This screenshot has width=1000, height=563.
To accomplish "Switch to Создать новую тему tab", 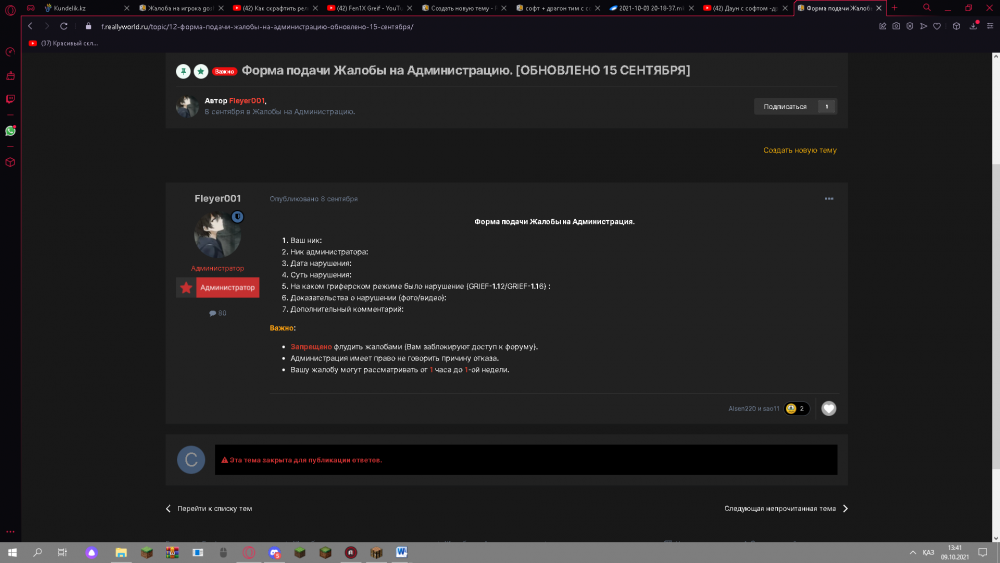I will coord(463,8).
